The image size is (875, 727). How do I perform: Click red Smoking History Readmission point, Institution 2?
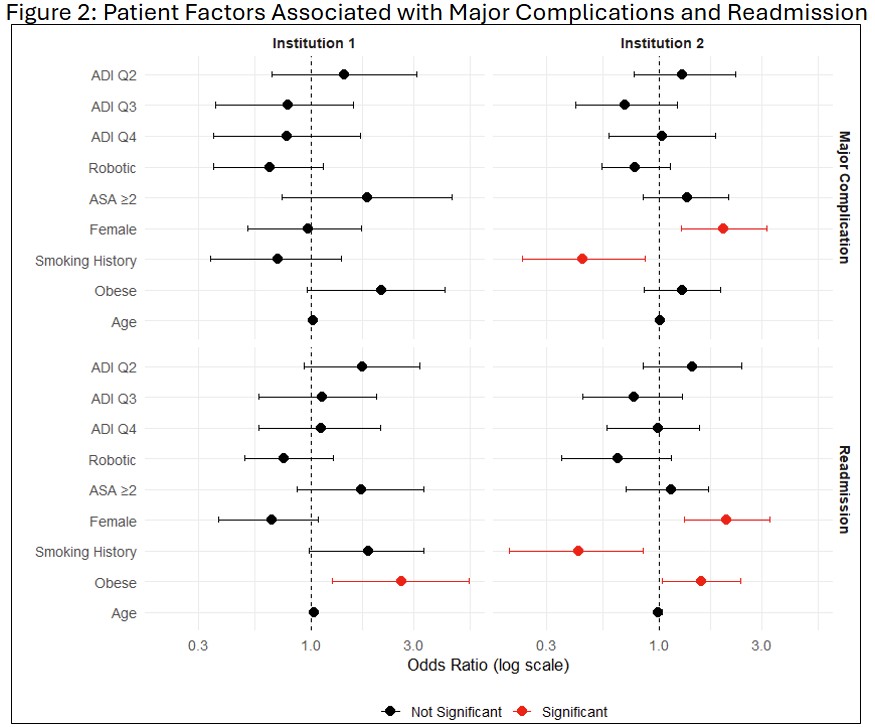point(578,551)
